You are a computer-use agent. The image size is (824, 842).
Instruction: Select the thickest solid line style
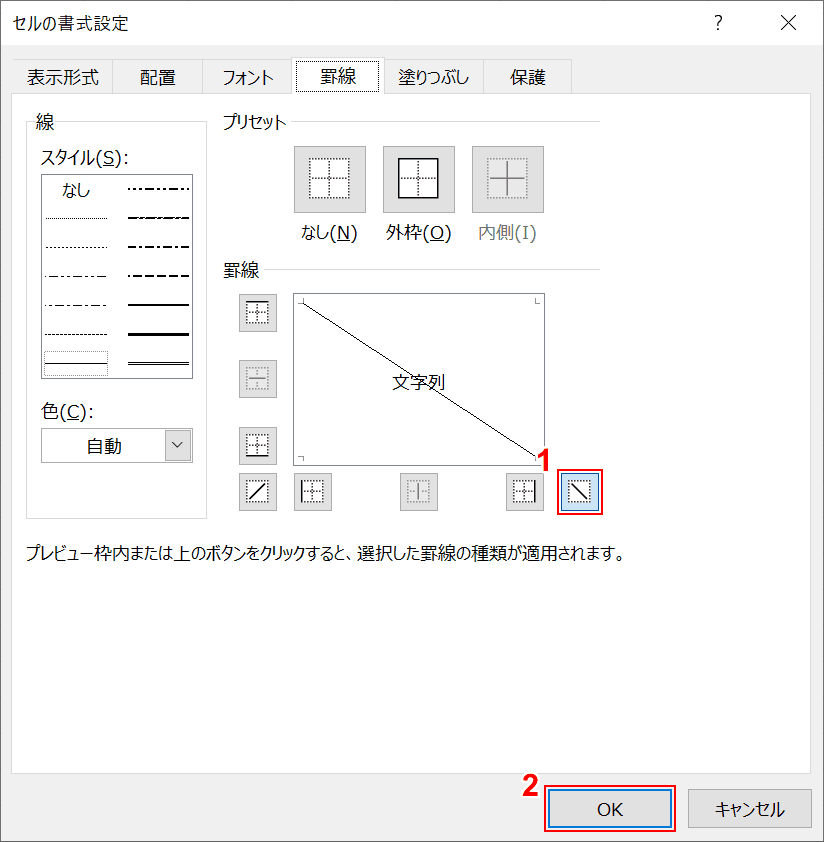tap(158, 334)
